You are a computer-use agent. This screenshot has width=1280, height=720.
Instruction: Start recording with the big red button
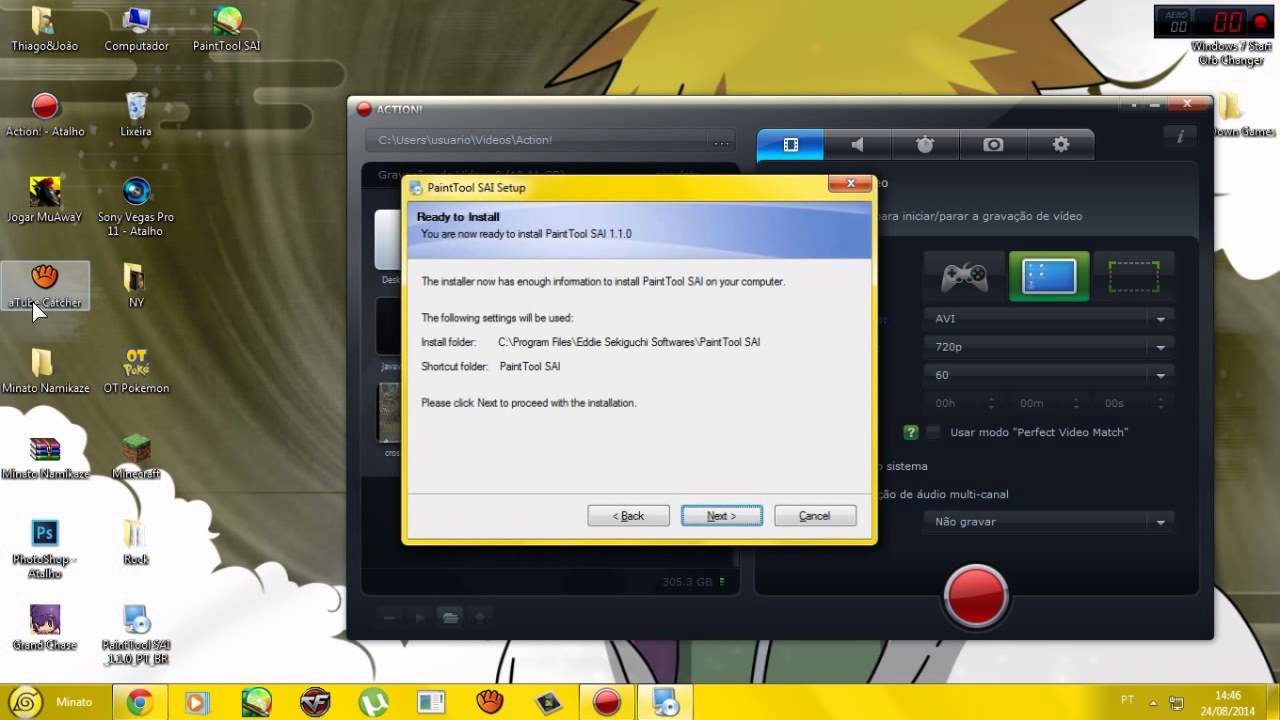point(975,596)
